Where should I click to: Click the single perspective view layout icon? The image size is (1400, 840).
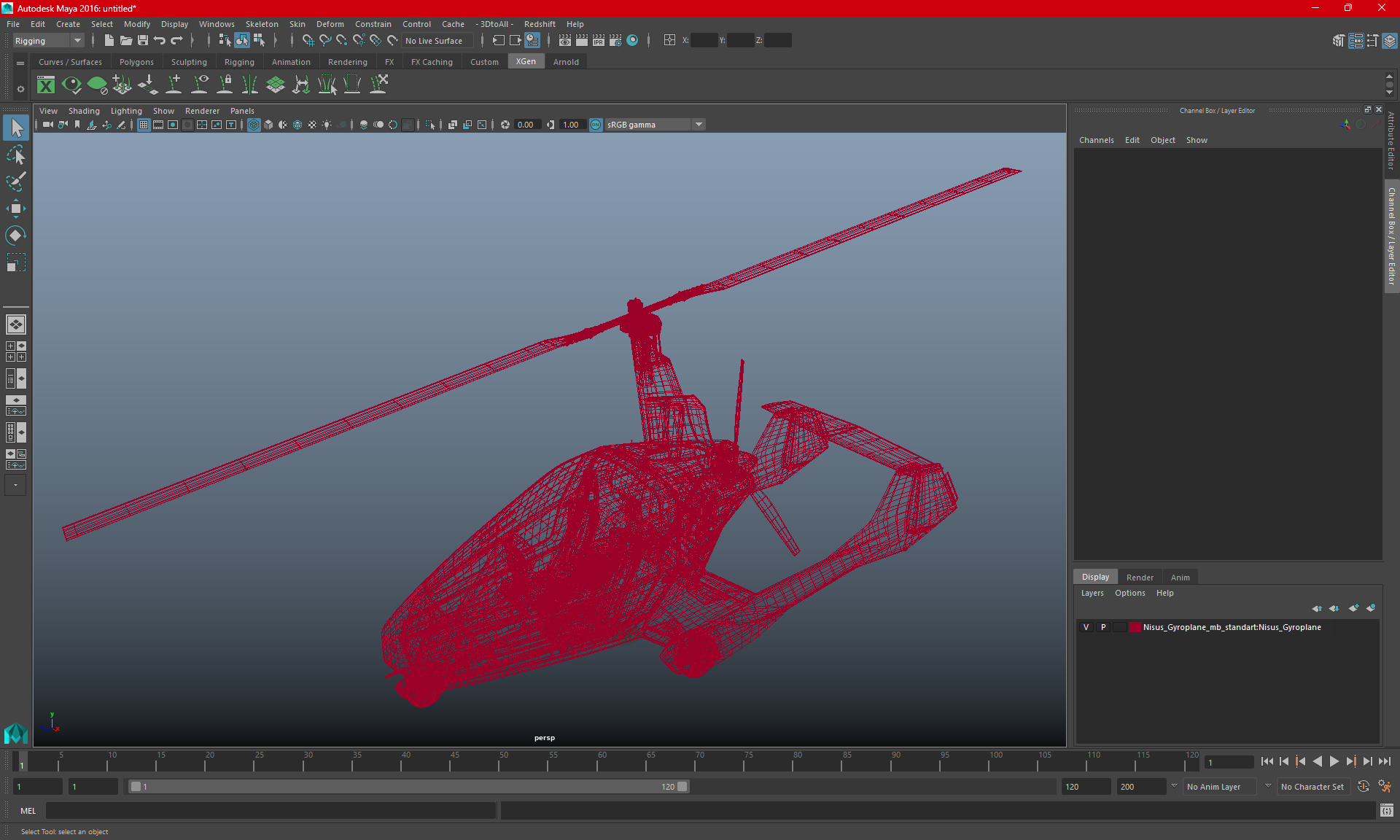point(16,324)
